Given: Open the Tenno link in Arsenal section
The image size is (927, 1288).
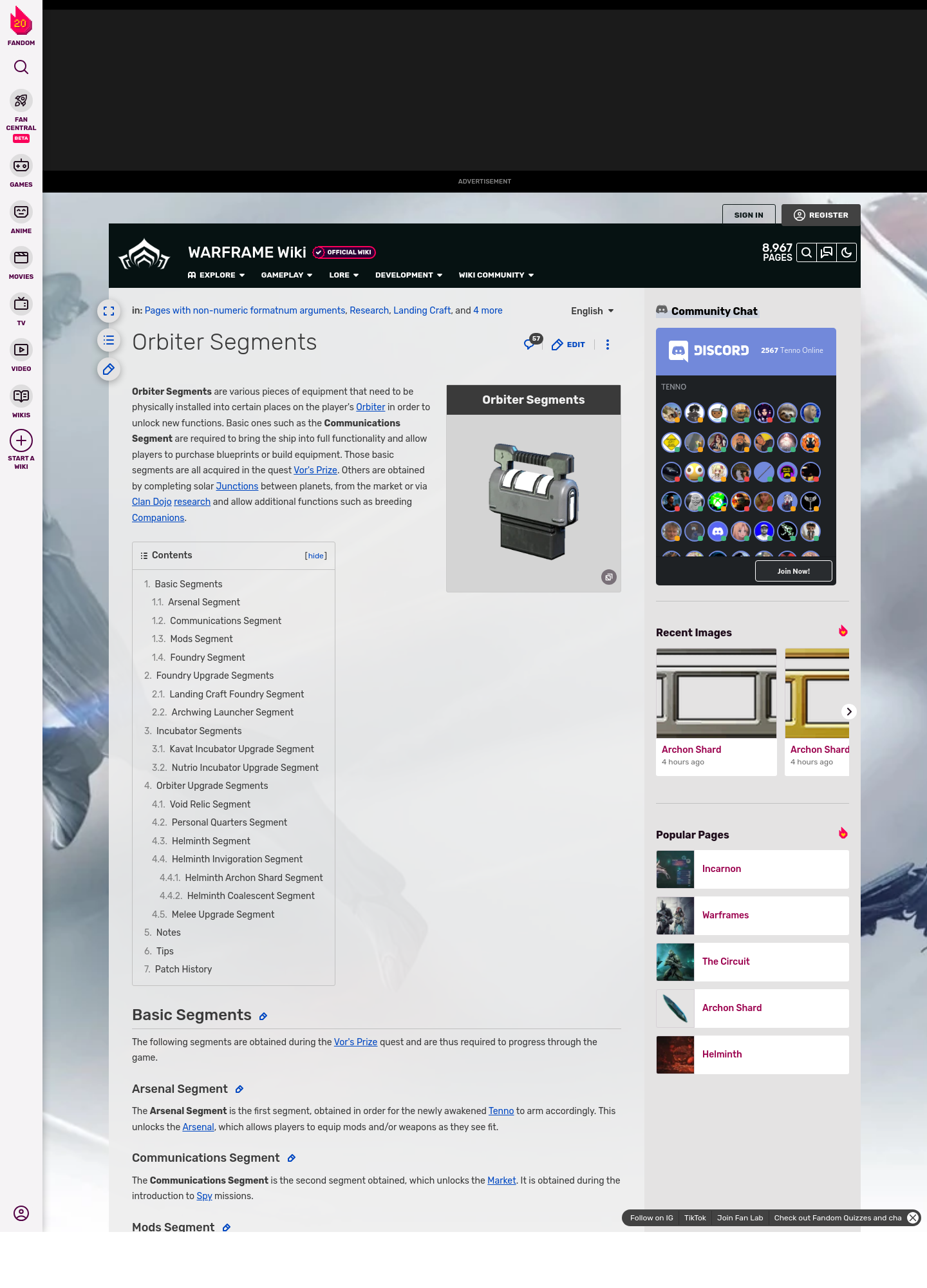Looking at the screenshot, I should tap(501, 1111).
